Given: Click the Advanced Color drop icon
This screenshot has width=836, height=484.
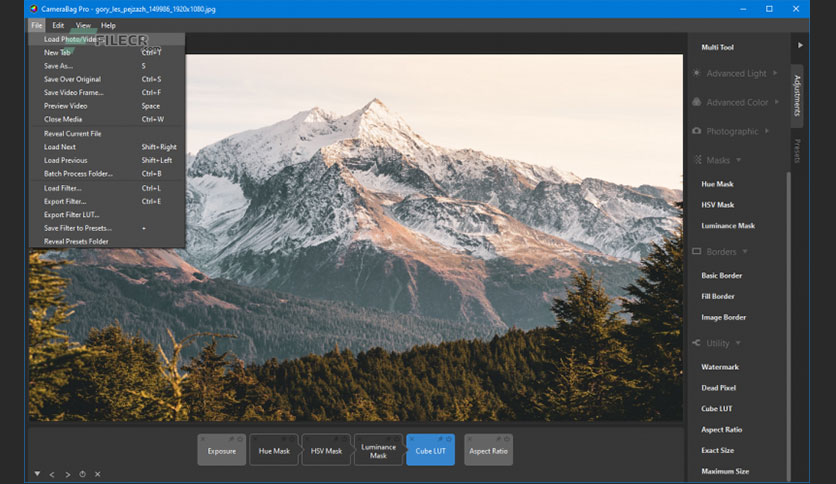Looking at the screenshot, I should click(x=696, y=101).
